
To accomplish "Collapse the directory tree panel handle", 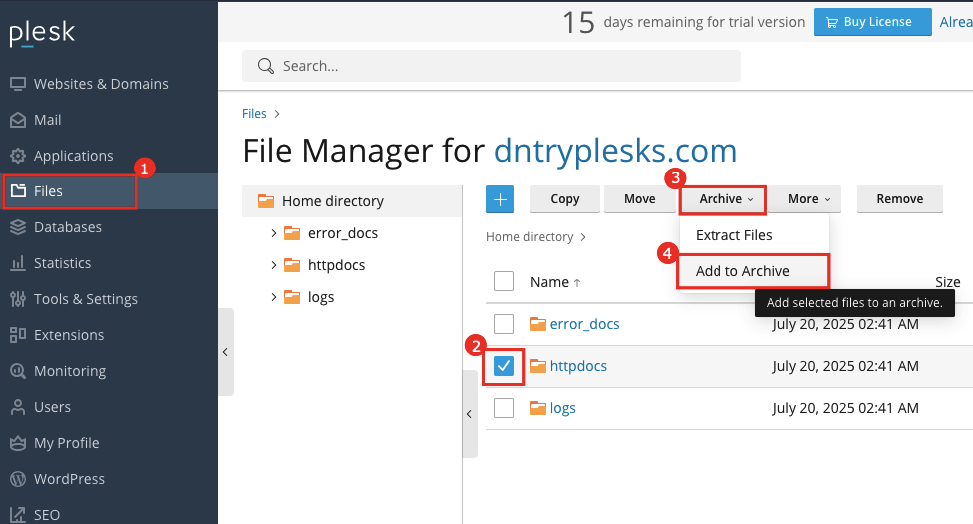I will [x=470, y=414].
